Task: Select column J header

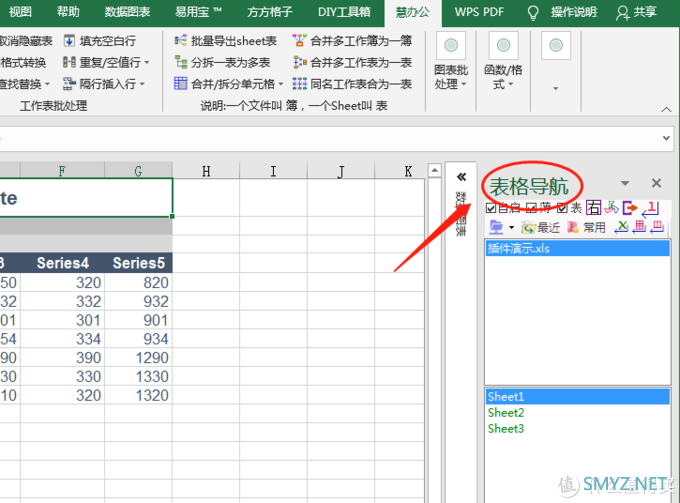Action: pyautogui.click(x=341, y=171)
